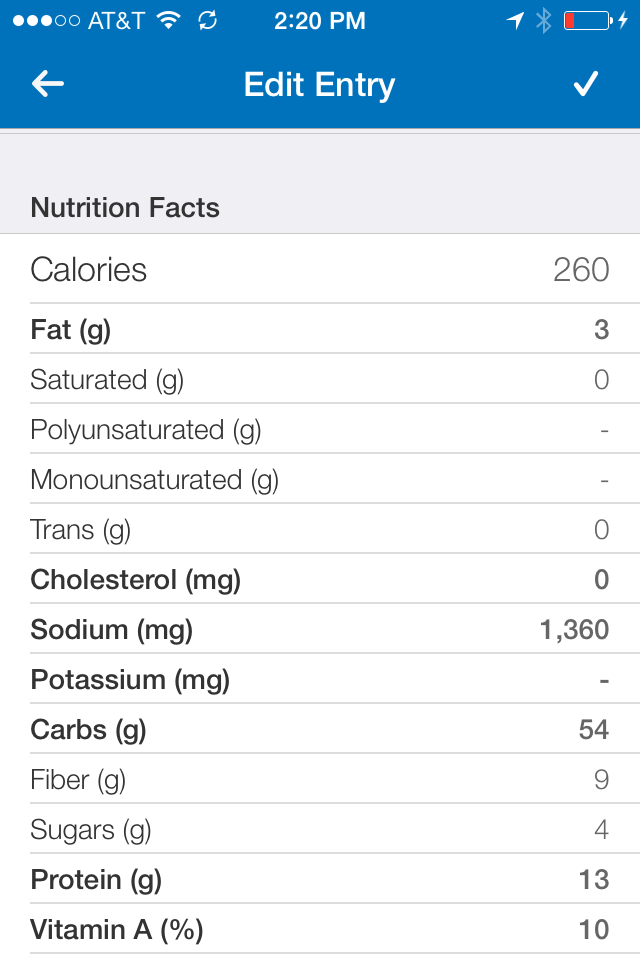640x960 pixels.
Task: Tap the Bluetooth status icon
Action: [543, 21]
